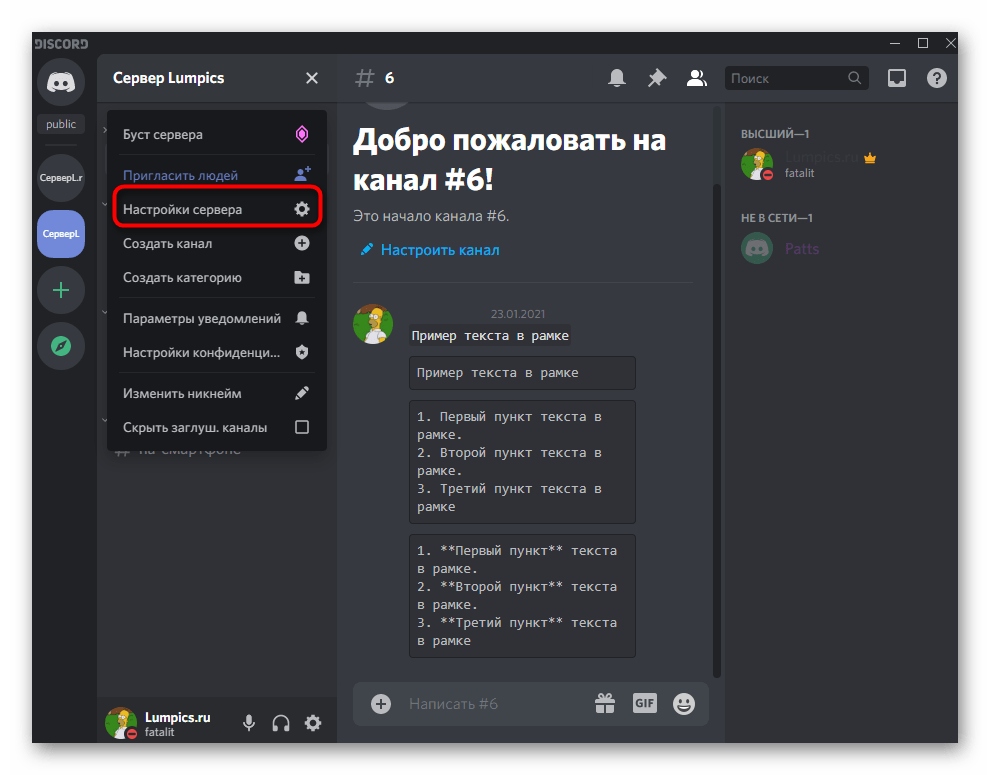Open server discovery compass icon
This screenshot has width=990, height=775.
pos(61,346)
